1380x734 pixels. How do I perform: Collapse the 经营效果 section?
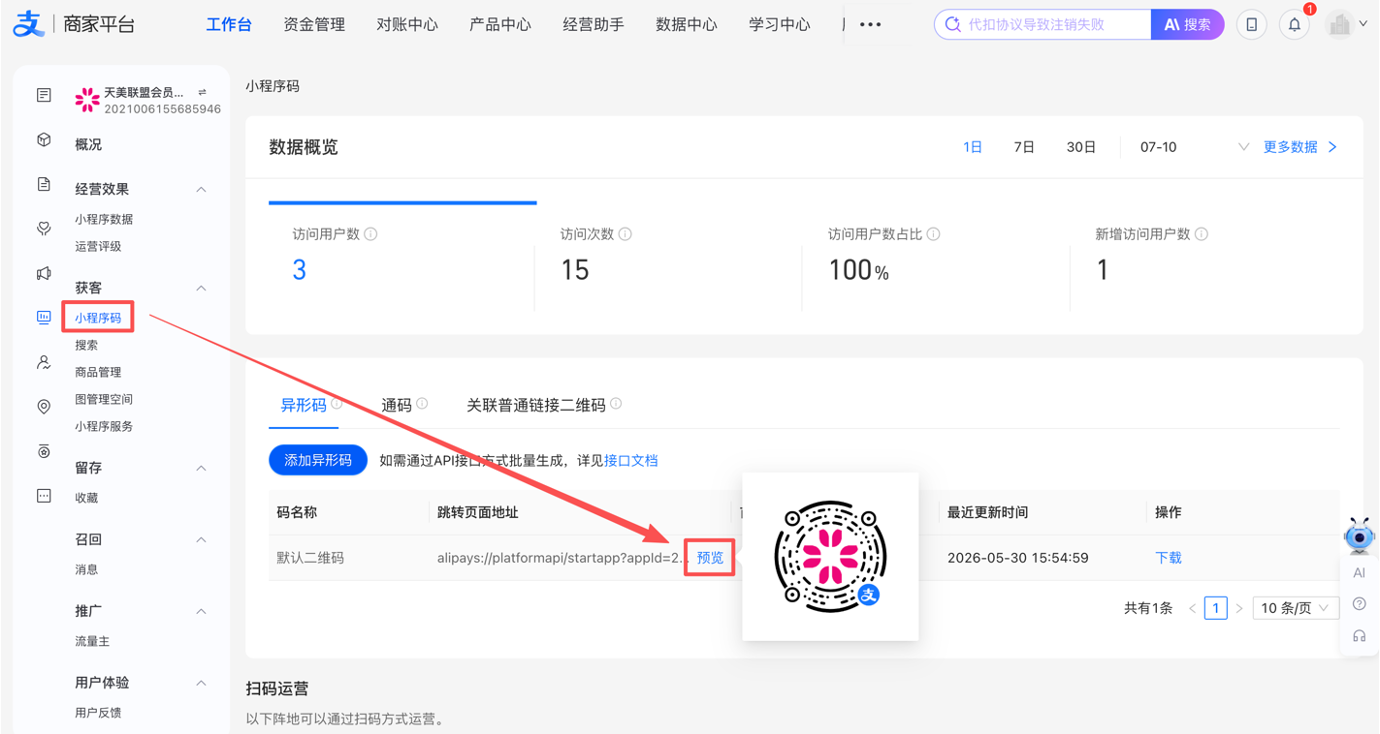(x=201, y=189)
